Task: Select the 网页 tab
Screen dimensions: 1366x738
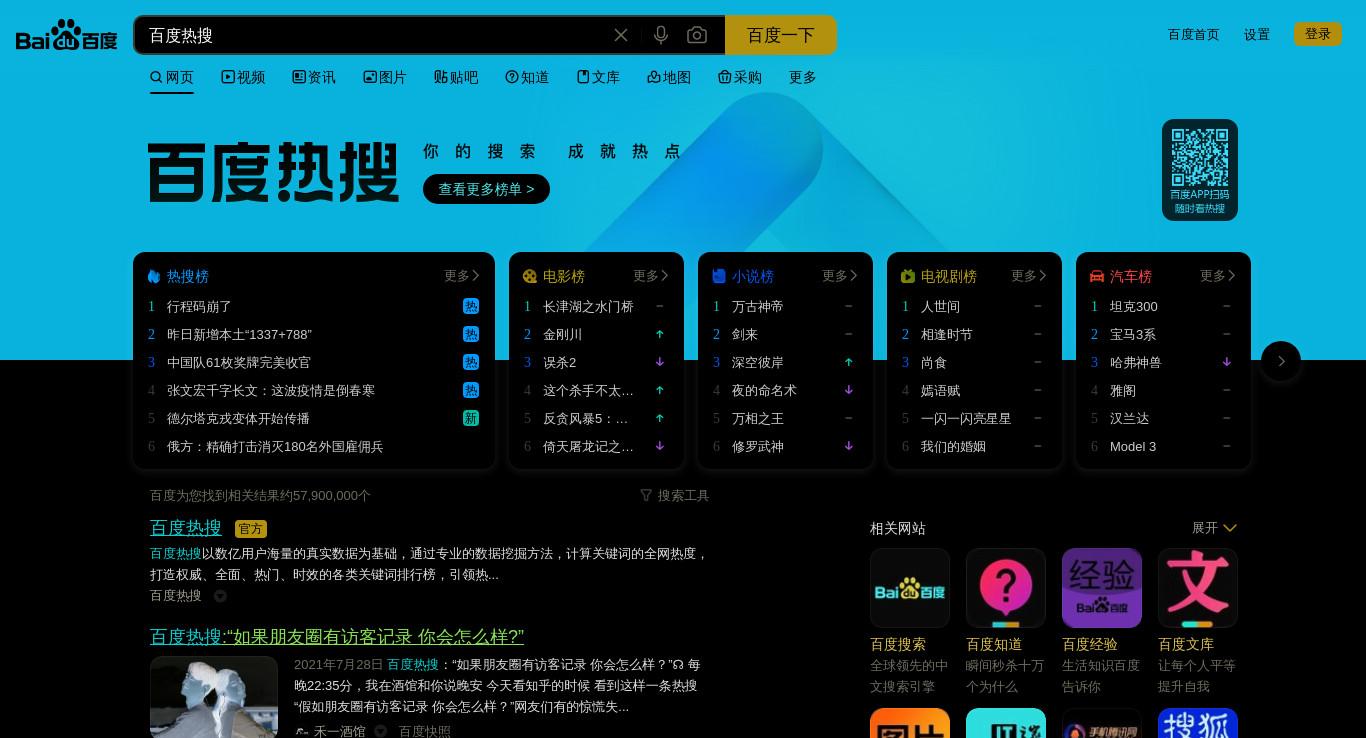Action: click(172, 77)
